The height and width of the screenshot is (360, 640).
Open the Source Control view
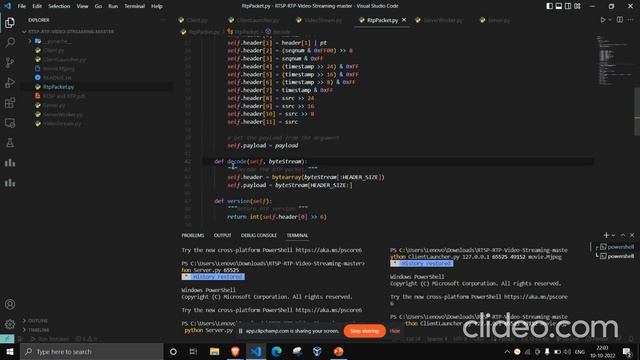click(x=10, y=62)
